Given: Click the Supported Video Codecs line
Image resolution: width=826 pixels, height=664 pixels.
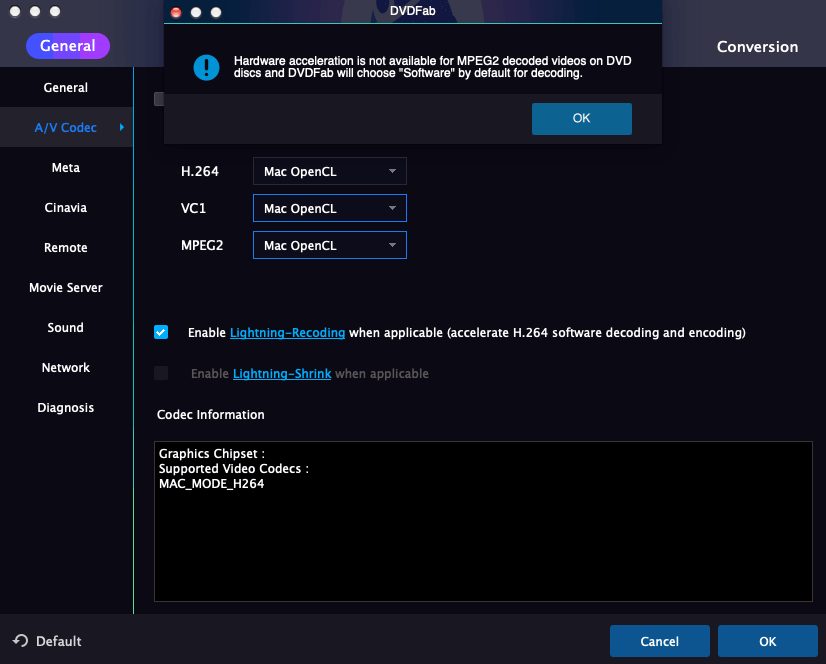Looking at the screenshot, I should 234,468.
